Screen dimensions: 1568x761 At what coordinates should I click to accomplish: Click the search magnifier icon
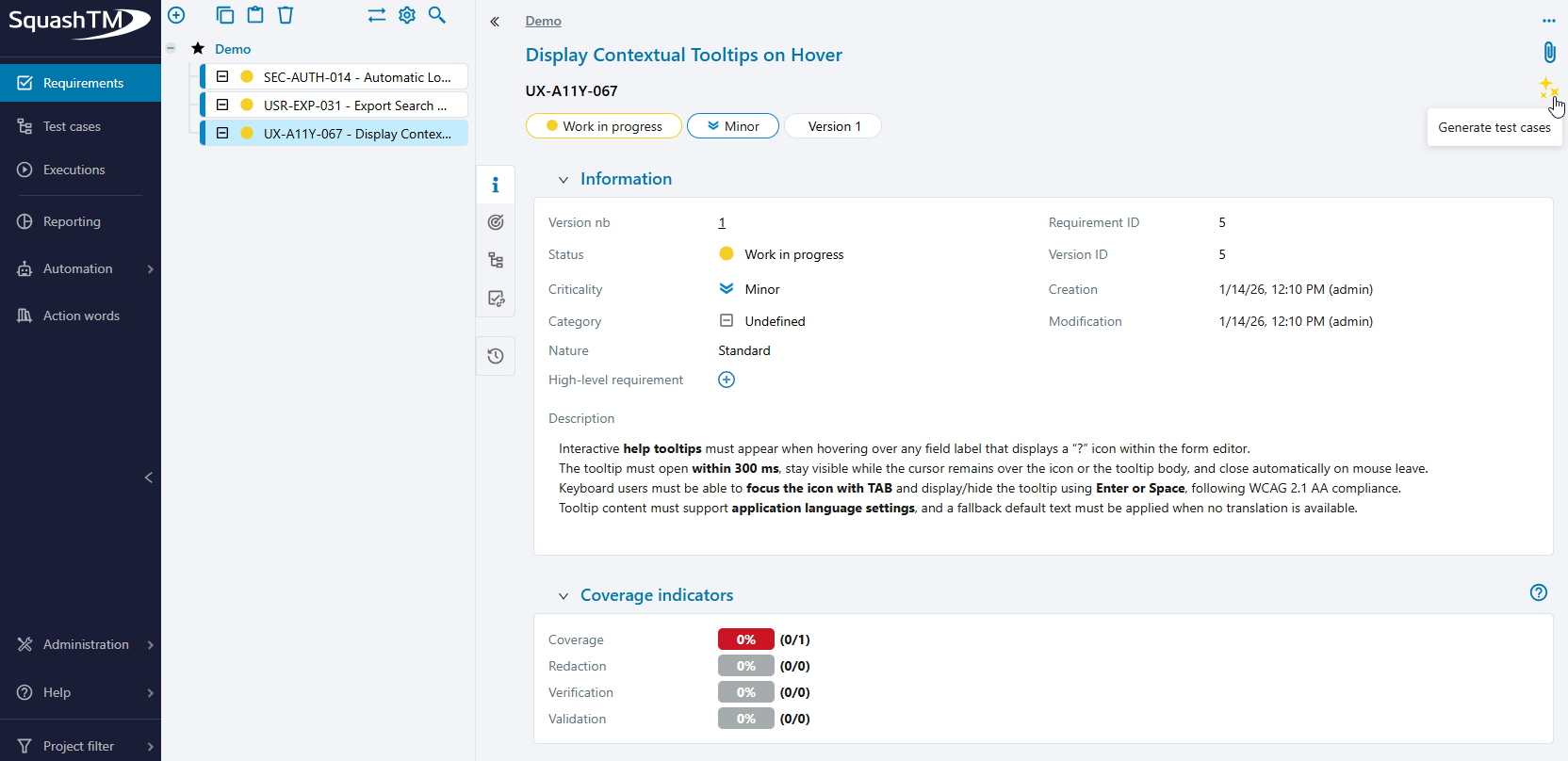click(437, 15)
